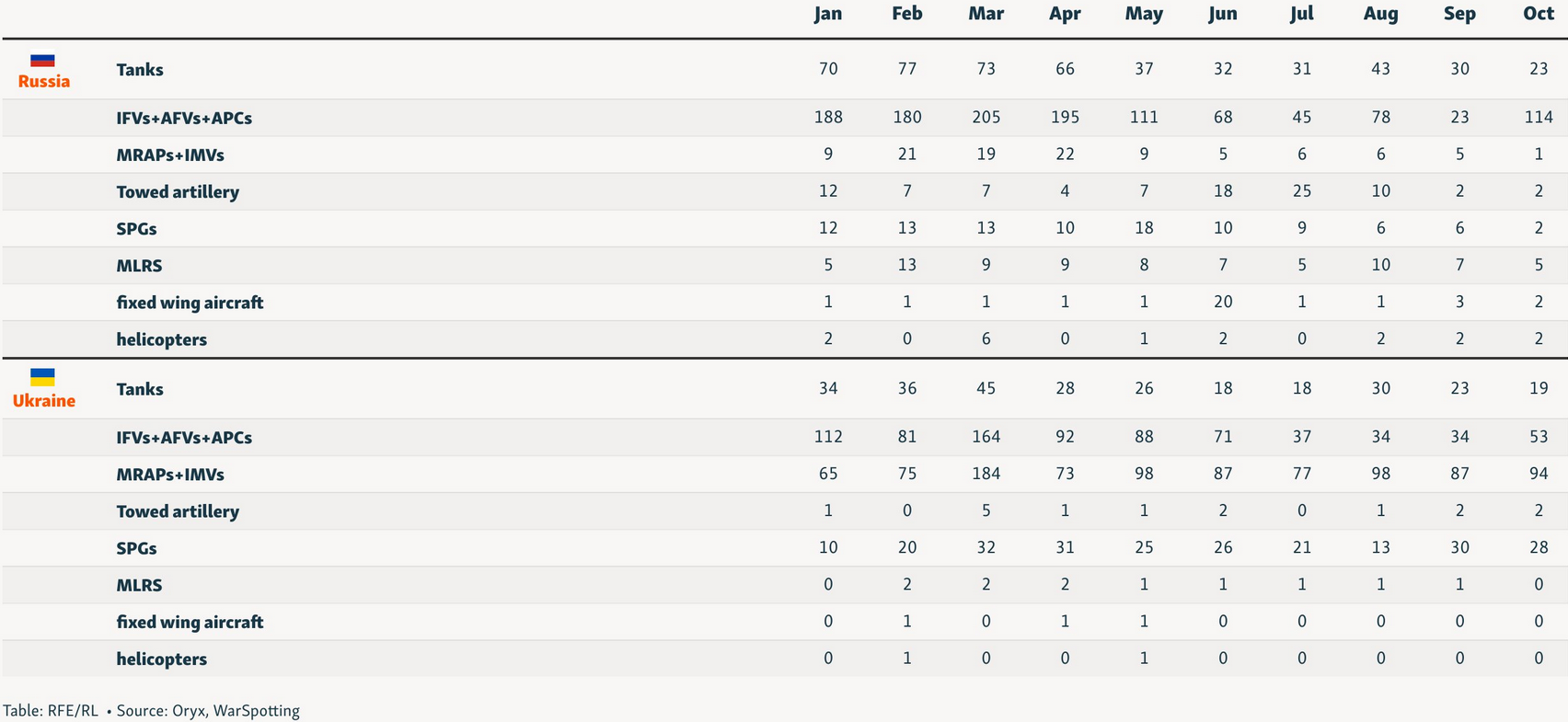Click the Russian flag icon
The image size is (1568, 722).
tap(42, 61)
